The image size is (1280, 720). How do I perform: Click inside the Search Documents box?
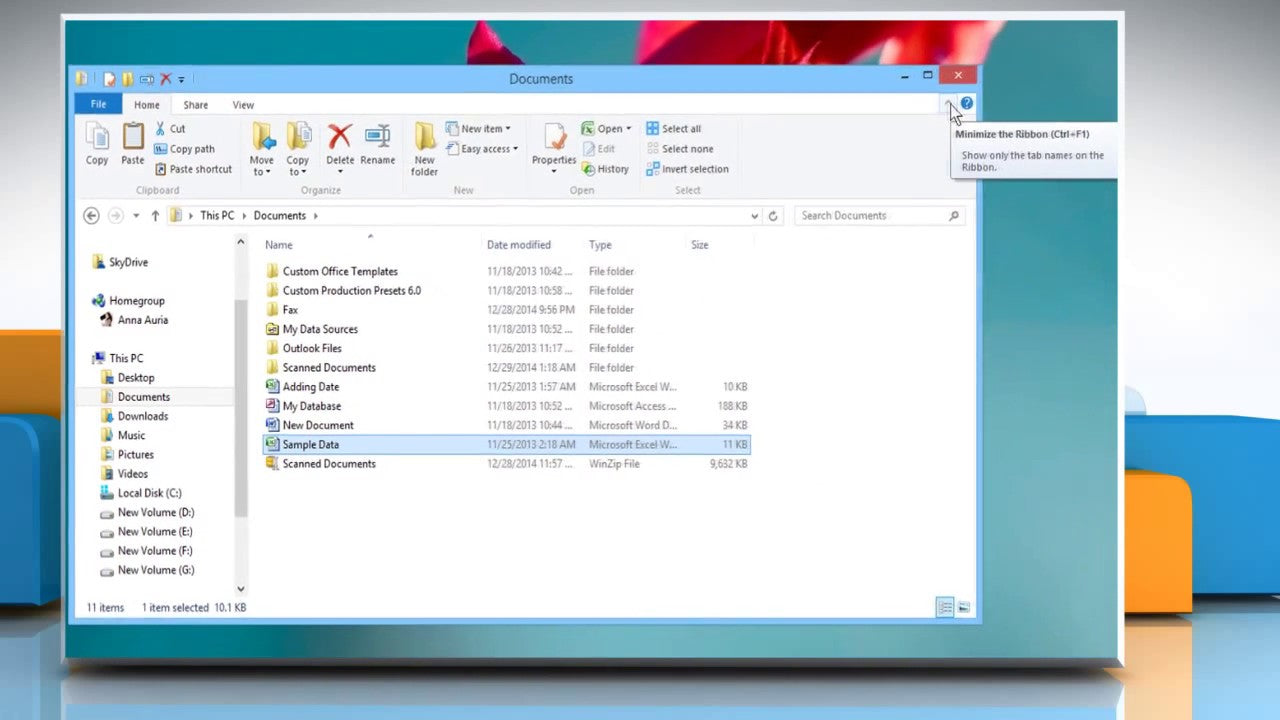[x=870, y=215]
